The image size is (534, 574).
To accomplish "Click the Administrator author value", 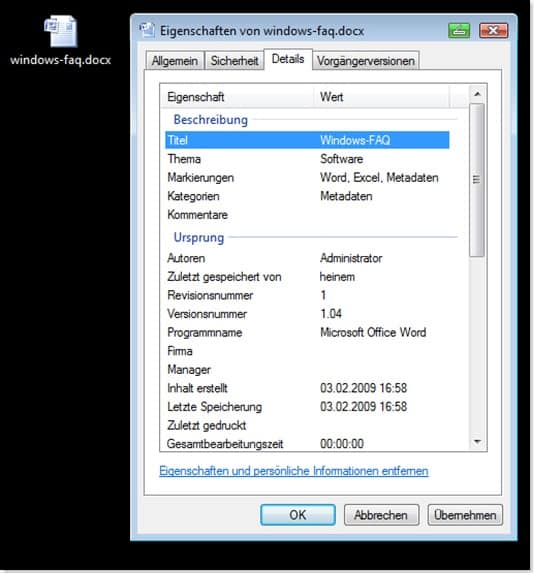I will (x=351, y=258).
